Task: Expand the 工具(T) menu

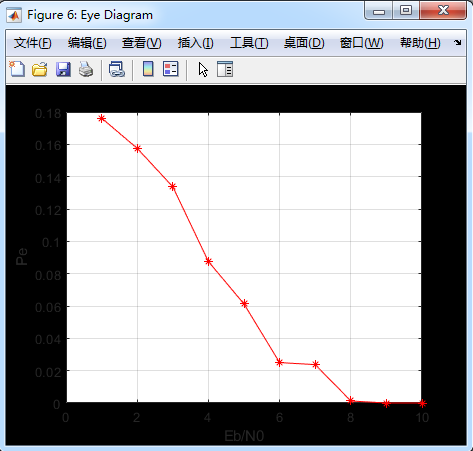Action: (249, 43)
